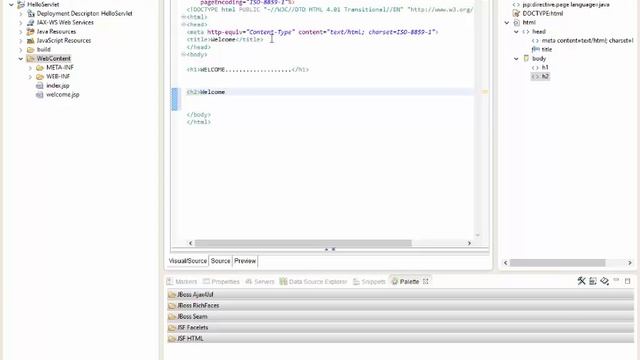The image size is (640, 360).
Task: Click Outline scroll right arrow
Action: (630, 263)
